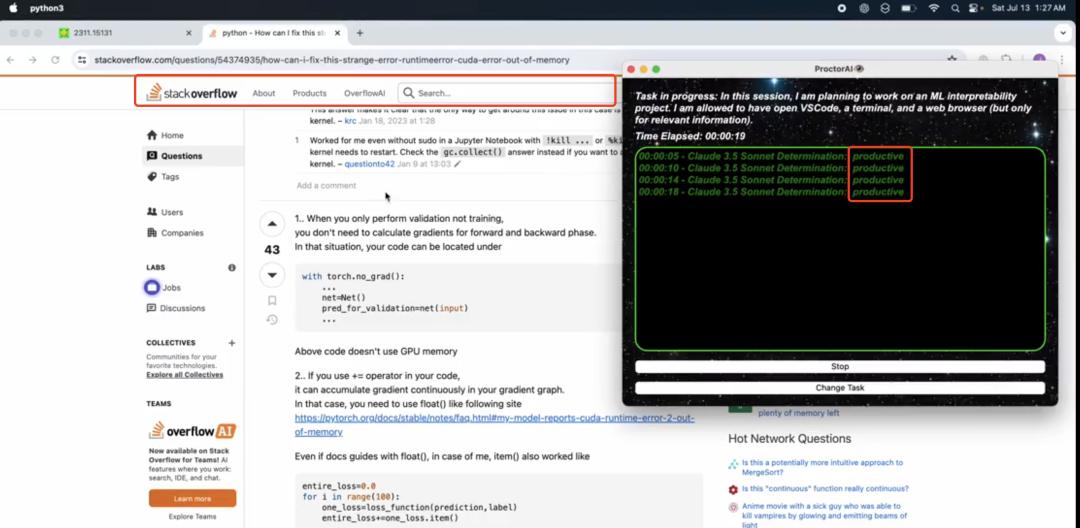1080x528 pixels.
Task: Open the Anime movie vampires question
Action: 824,515
